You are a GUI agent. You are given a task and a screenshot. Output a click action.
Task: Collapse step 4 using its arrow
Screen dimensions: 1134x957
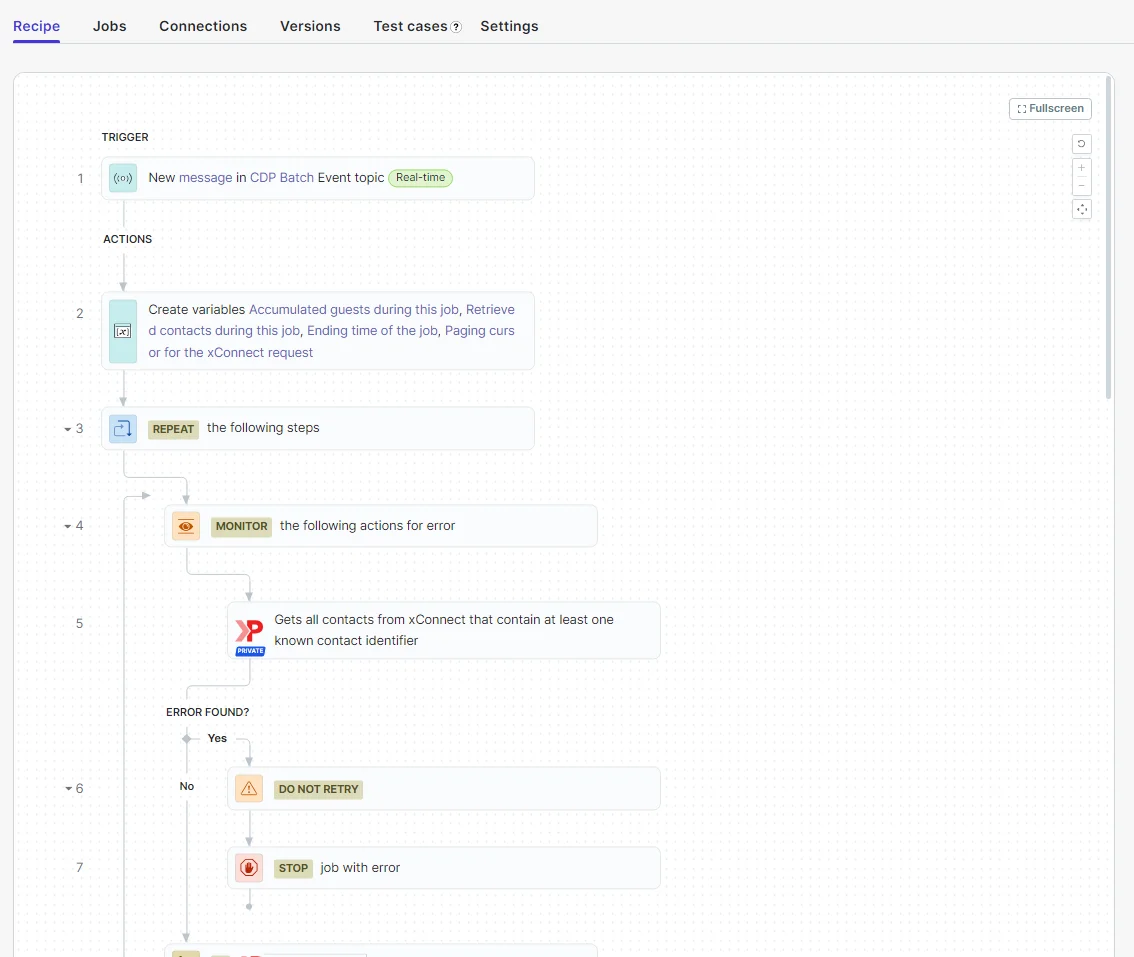(x=68, y=526)
